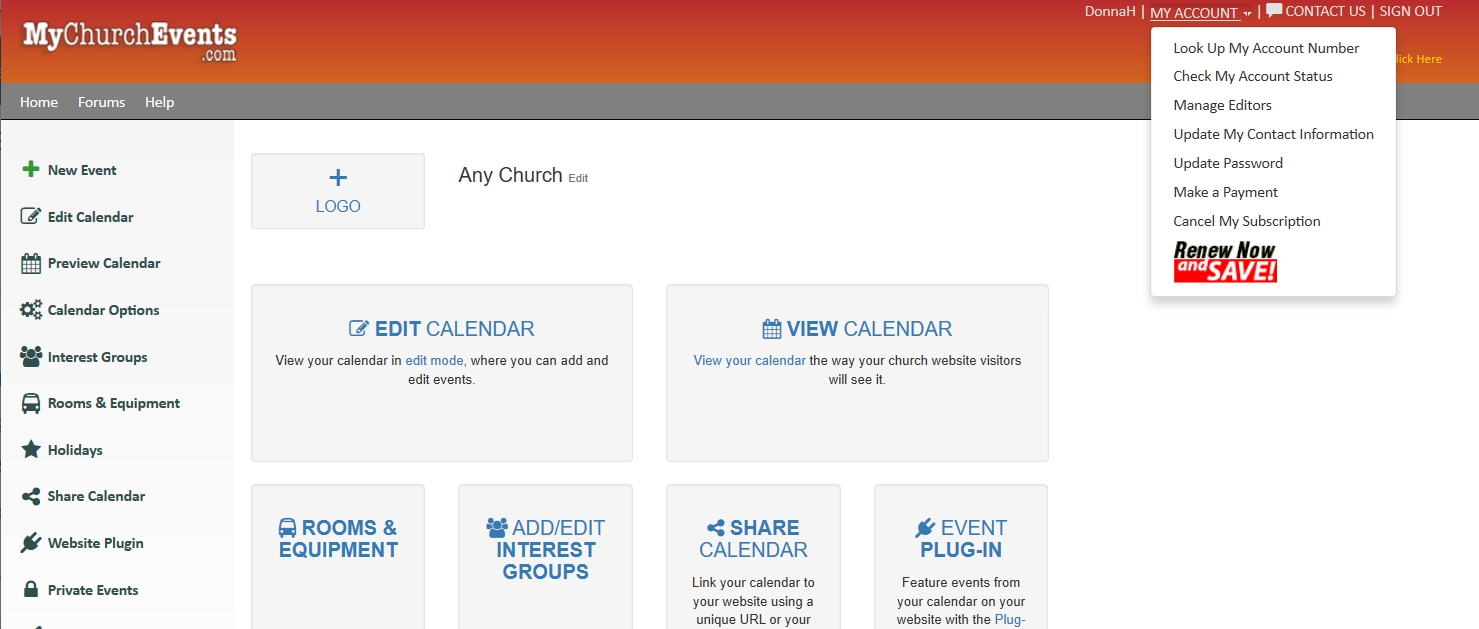
Task: Open the Holidays sidebar link
Action: pos(75,450)
